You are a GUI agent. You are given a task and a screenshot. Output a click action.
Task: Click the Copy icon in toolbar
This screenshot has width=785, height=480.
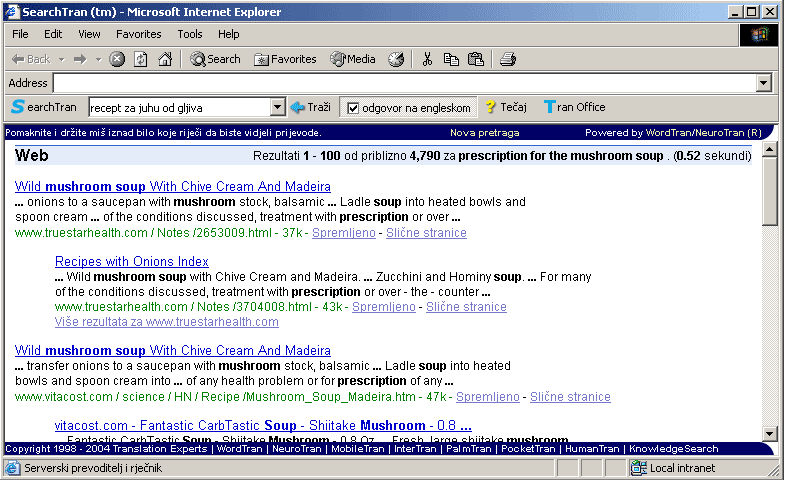coord(451,60)
